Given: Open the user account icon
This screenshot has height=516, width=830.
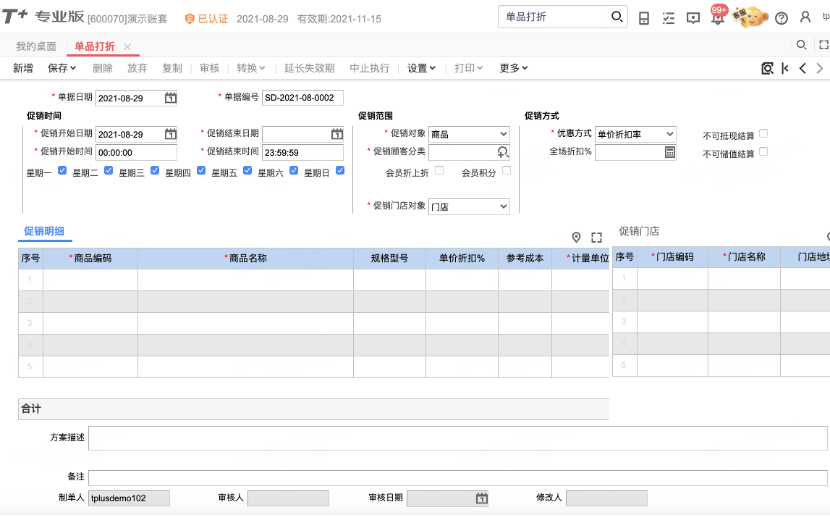Looking at the screenshot, I should (x=805, y=17).
